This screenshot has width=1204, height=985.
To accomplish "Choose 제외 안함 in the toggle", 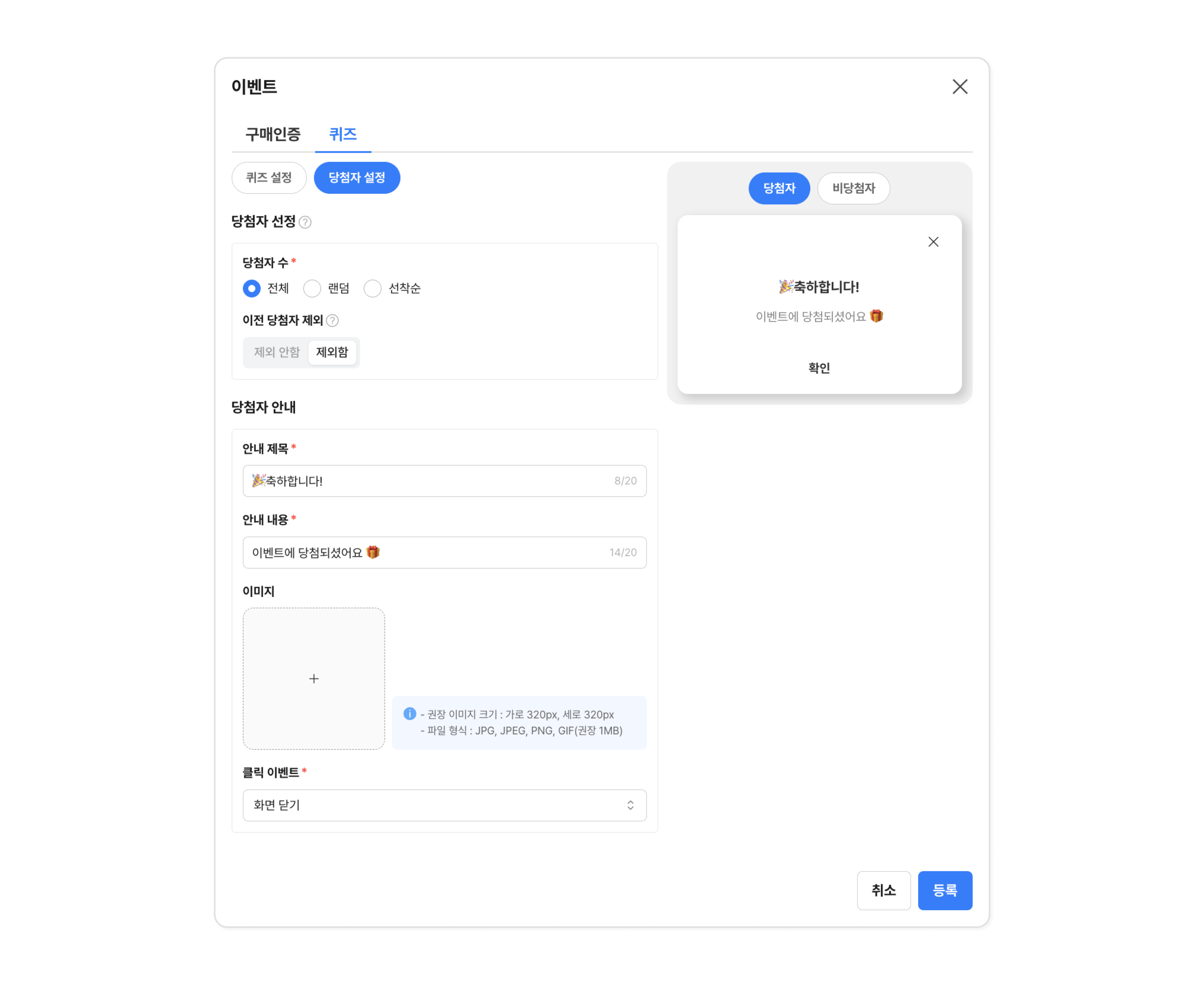I will [276, 352].
